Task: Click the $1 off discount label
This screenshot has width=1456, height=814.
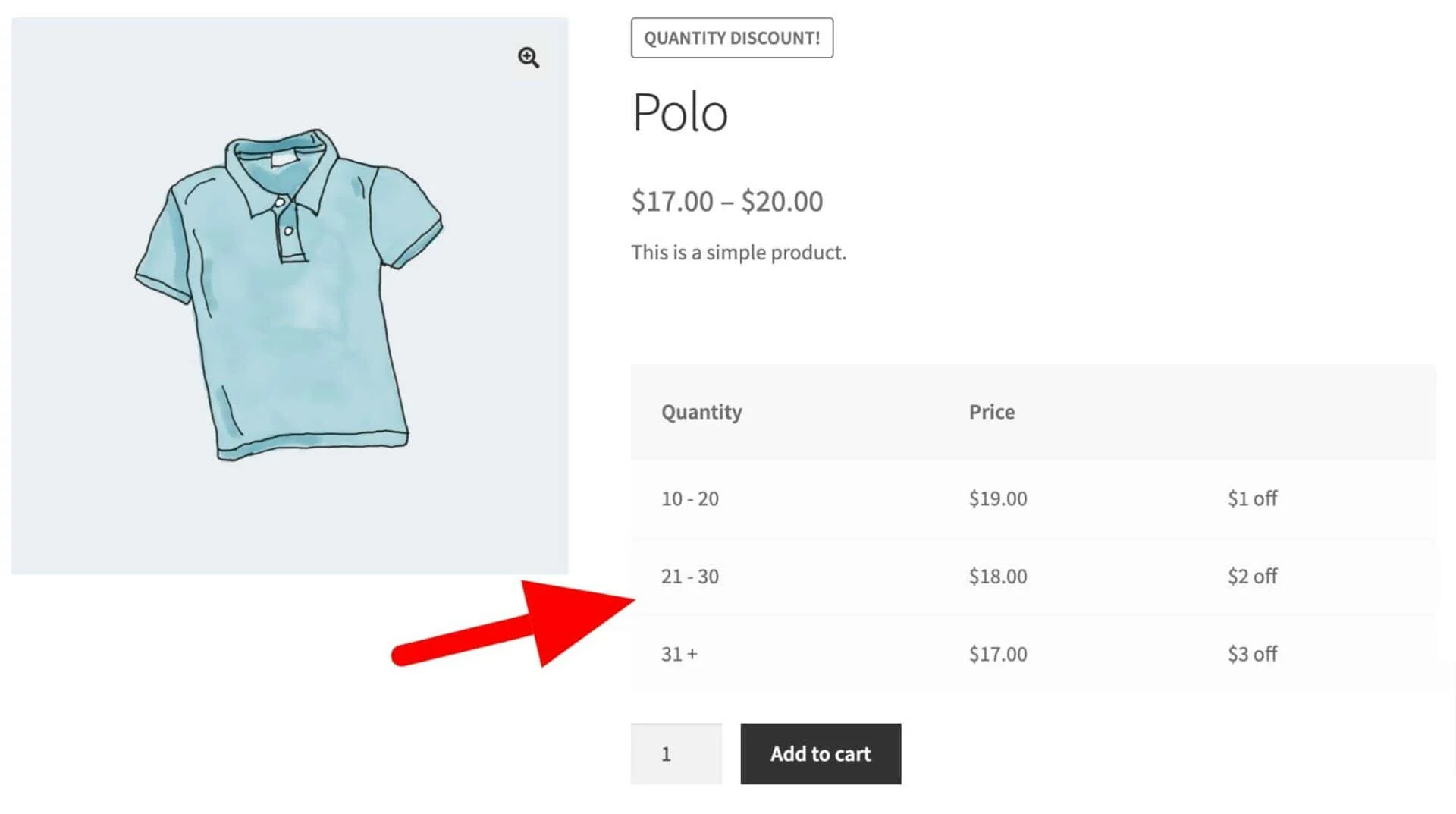Action: pyautogui.click(x=1252, y=498)
